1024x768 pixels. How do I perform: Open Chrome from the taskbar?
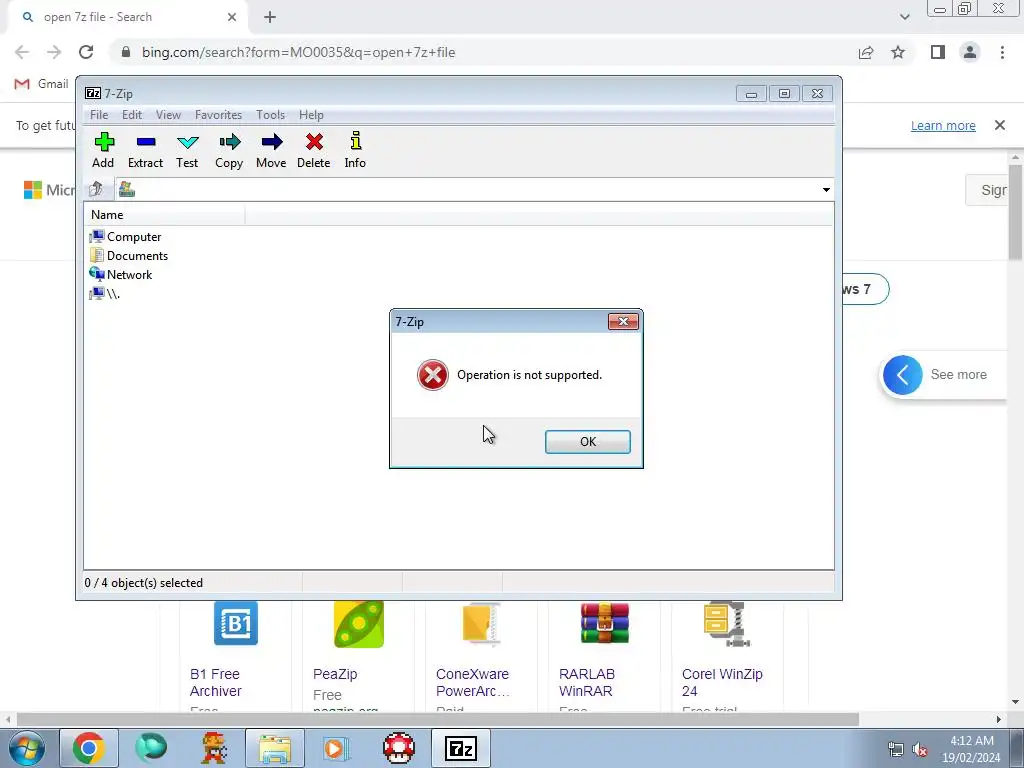[89, 748]
